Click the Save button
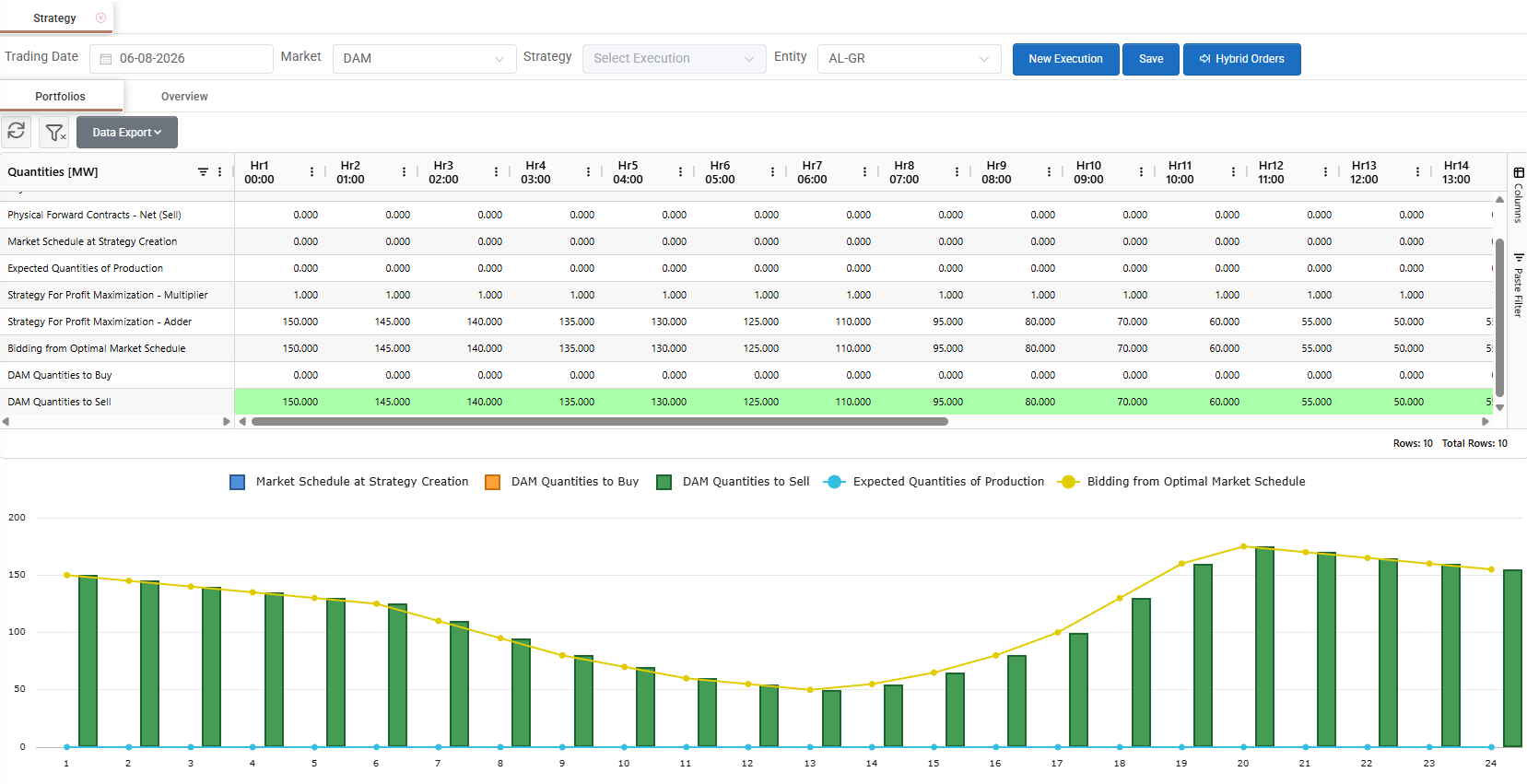 click(x=1151, y=59)
